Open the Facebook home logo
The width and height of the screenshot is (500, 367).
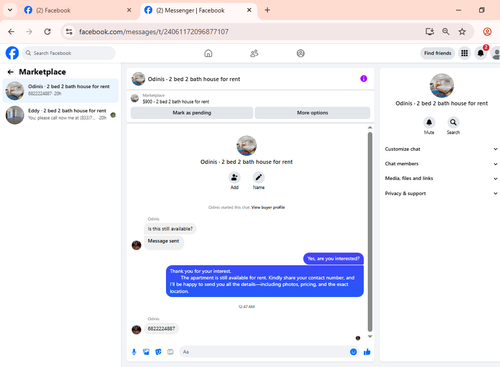(x=12, y=53)
